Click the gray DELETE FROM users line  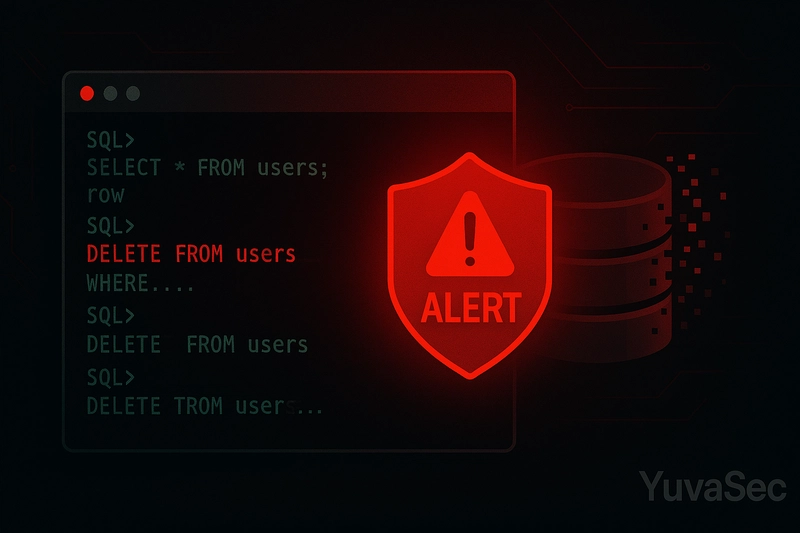[x=197, y=345]
